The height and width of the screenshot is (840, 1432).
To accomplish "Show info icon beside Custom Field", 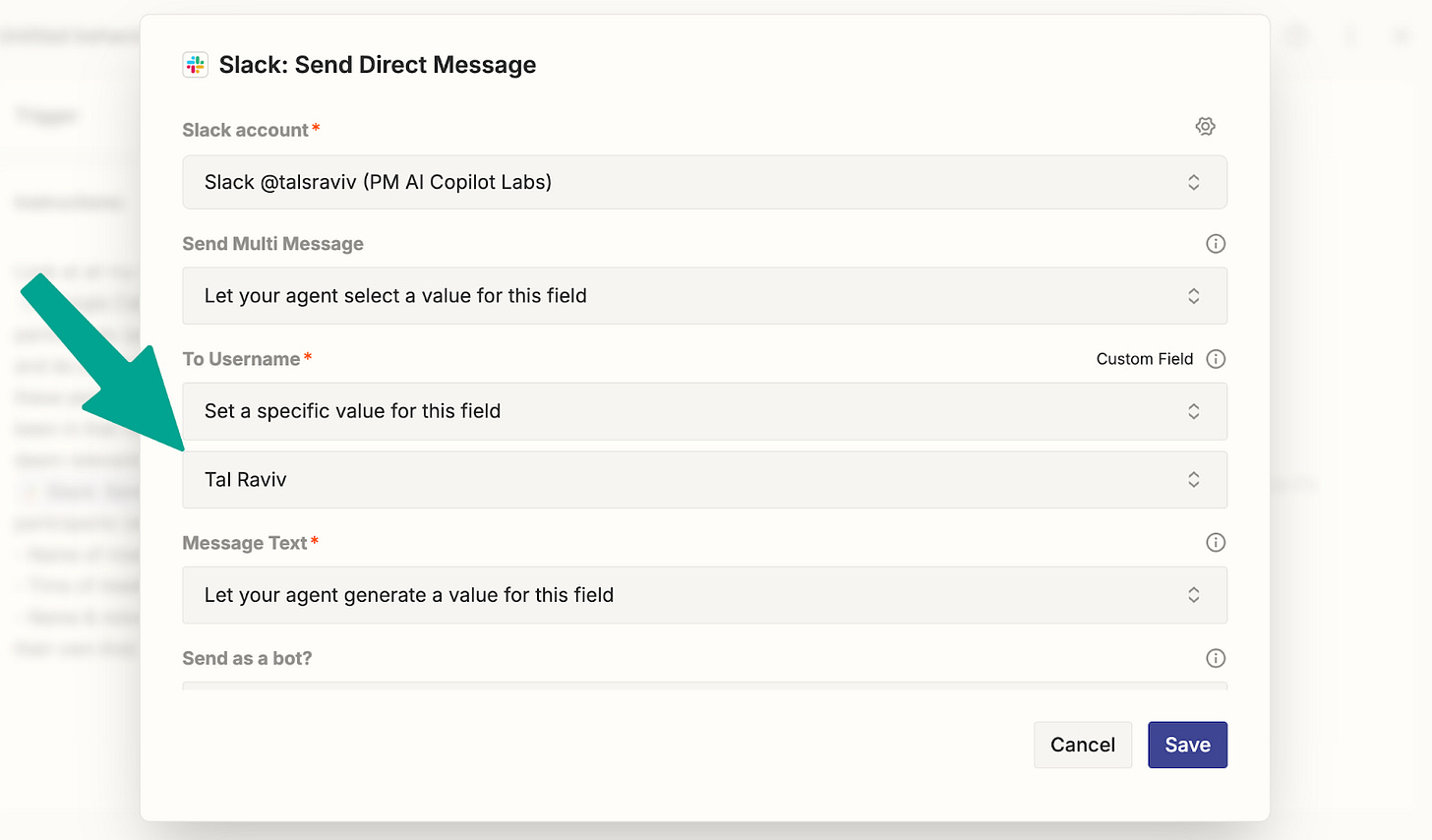I will [x=1216, y=359].
